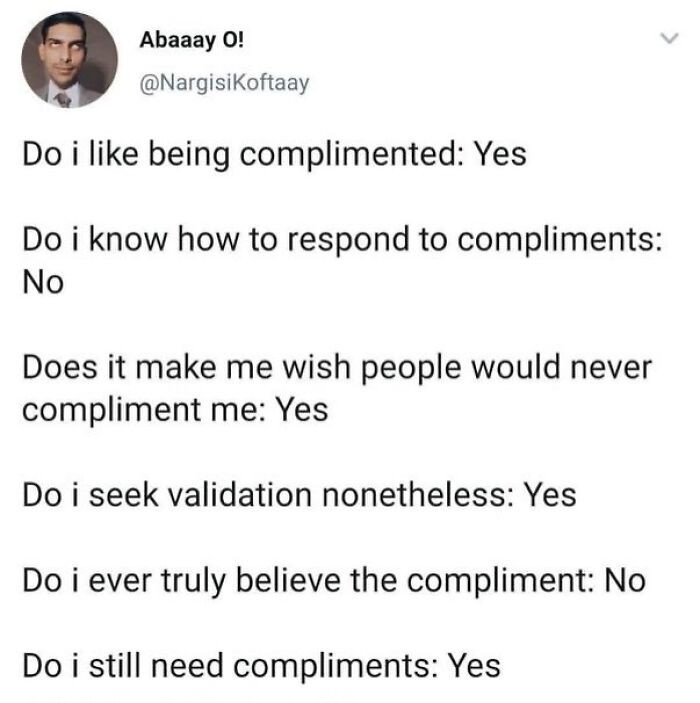Click the "Do i seek validation nonetheless" line
Image resolution: width=700 pixels, height=703 pixels.
[299, 495]
